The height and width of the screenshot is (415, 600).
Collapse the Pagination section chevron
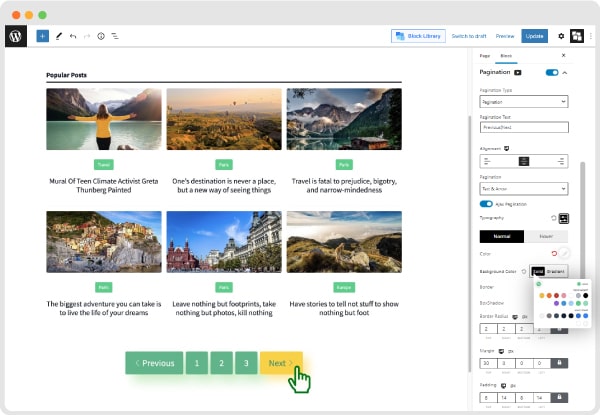click(564, 73)
